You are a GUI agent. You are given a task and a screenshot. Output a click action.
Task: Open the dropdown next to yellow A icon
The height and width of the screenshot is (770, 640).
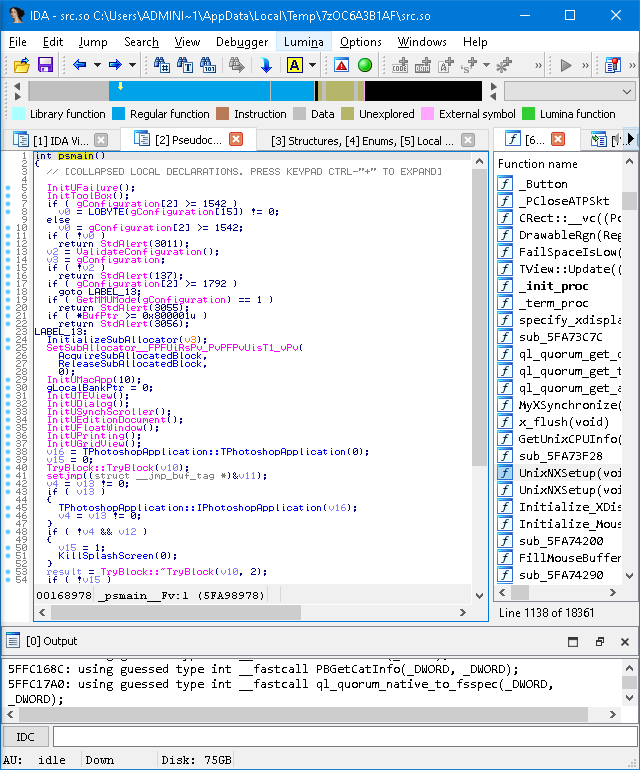pos(312,65)
